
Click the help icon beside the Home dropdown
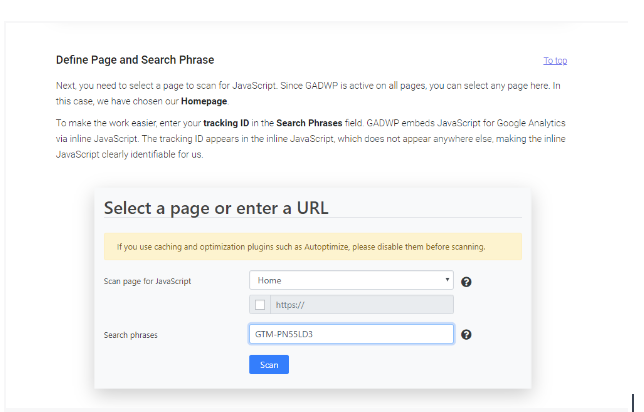[x=466, y=282]
